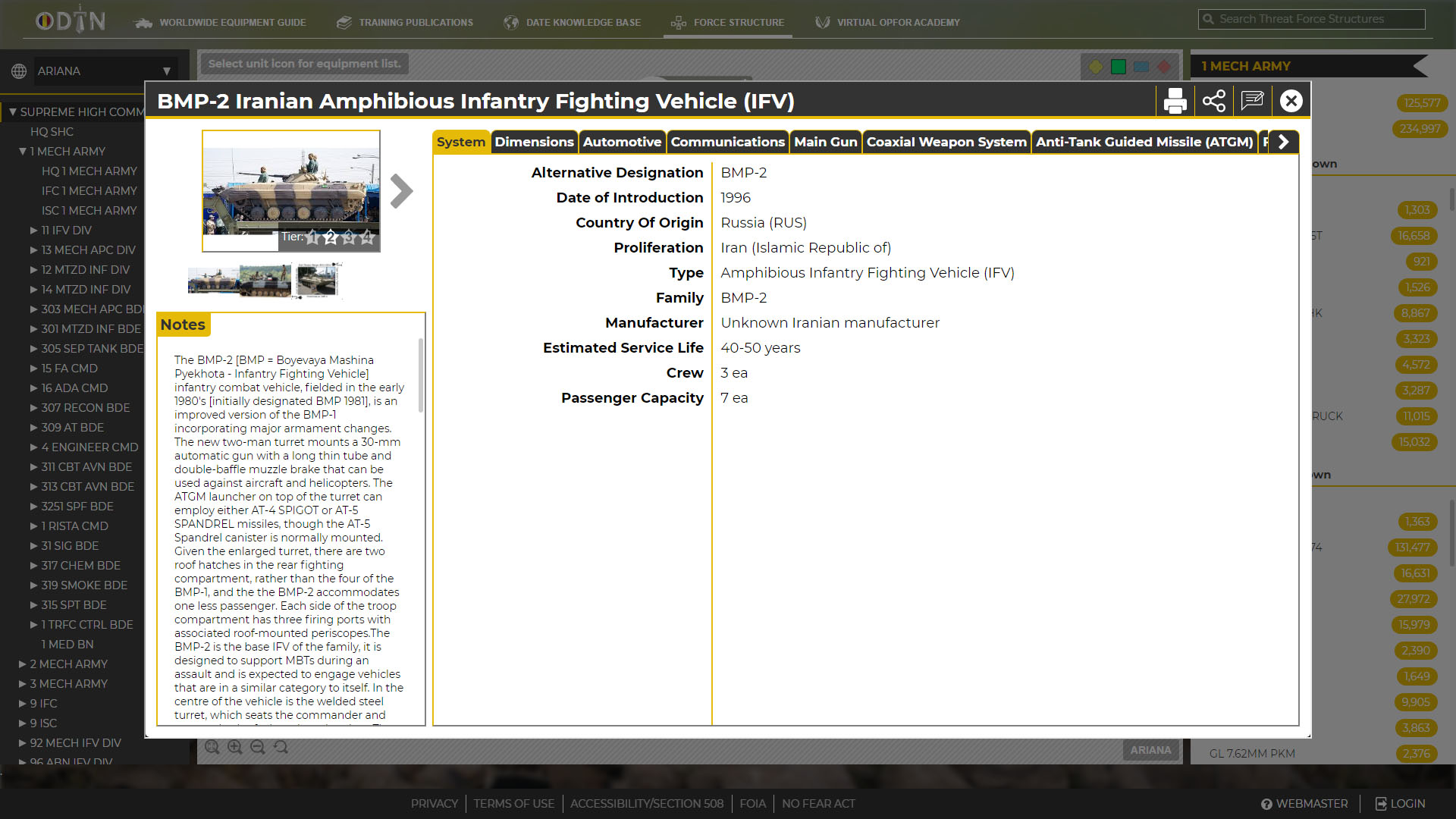Print the BMP-2 equipment sheet
This screenshot has height=819, width=1456.
click(1175, 101)
